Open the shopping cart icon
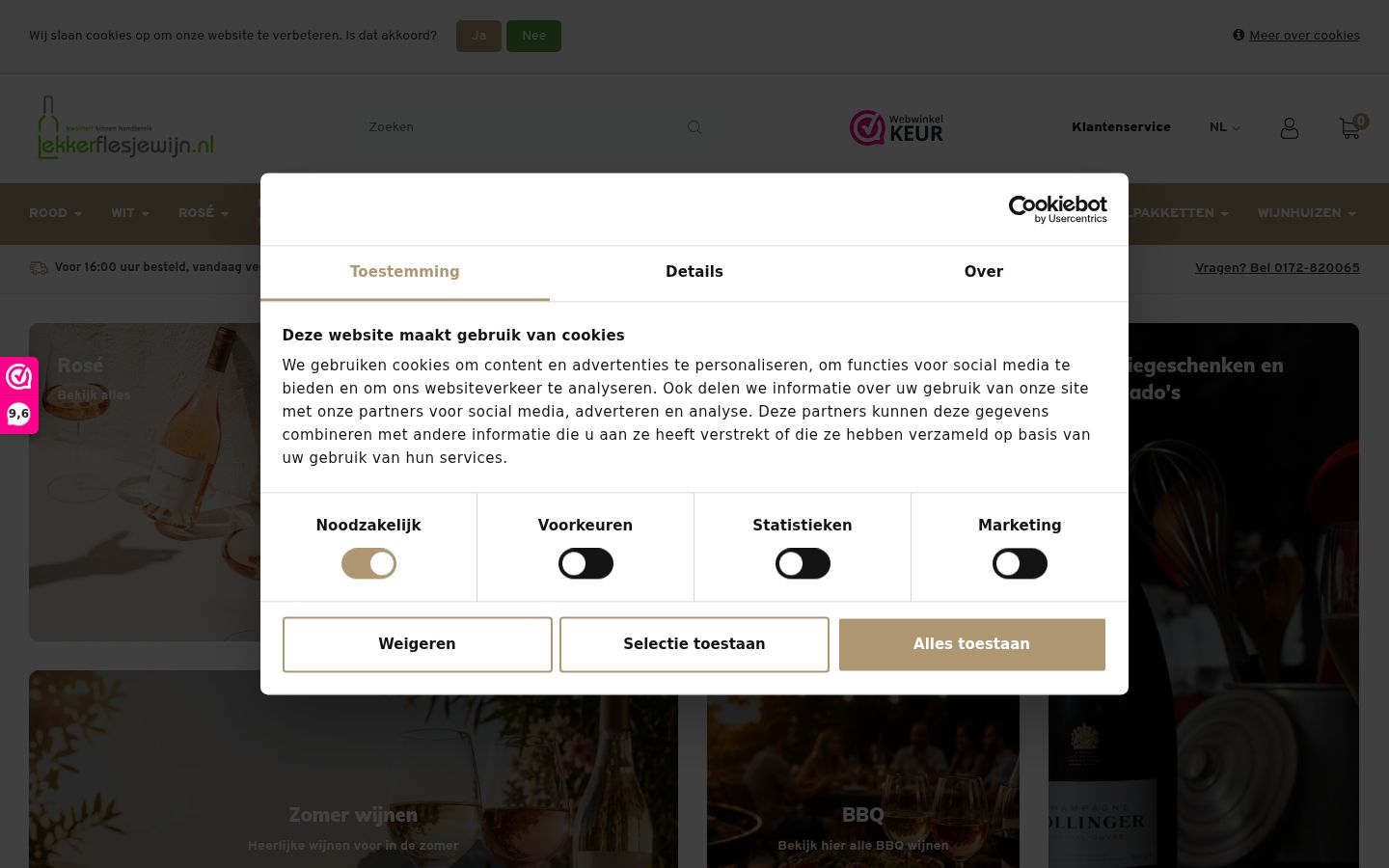The image size is (1389, 868). coord(1350,128)
